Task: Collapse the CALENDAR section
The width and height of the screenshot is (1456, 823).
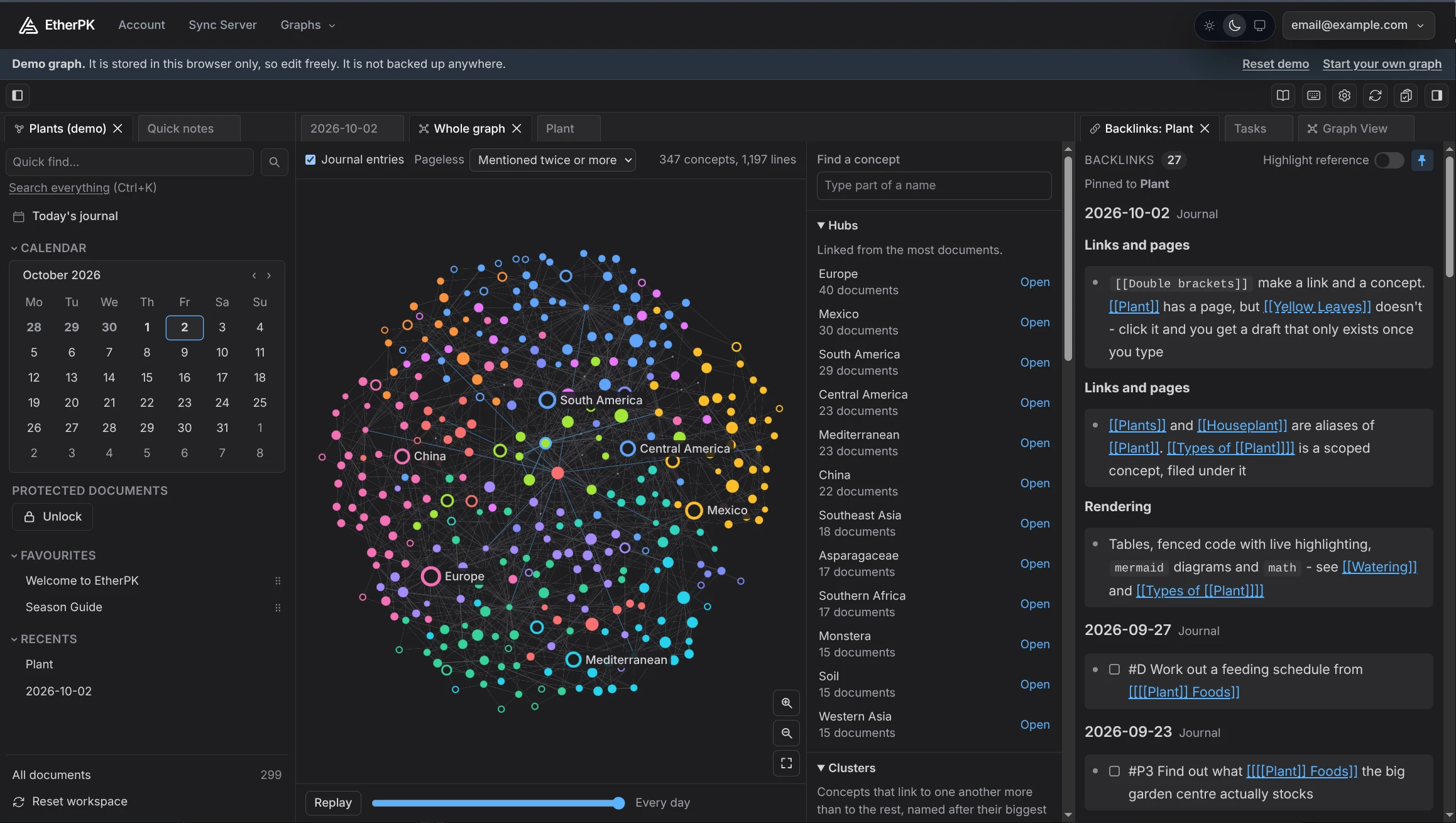Action: tap(49, 248)
